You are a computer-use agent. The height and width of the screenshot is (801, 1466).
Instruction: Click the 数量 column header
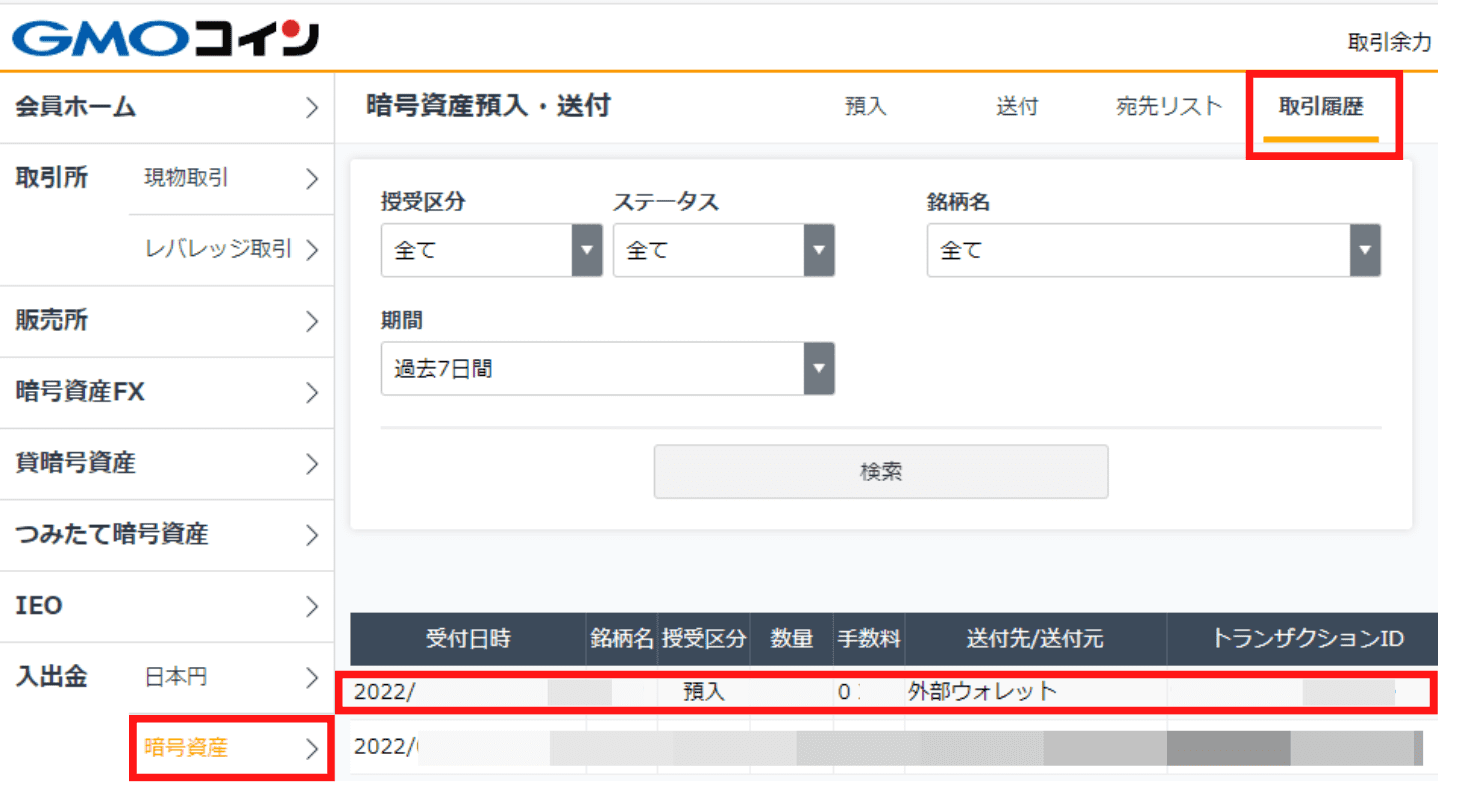[791, 639]
